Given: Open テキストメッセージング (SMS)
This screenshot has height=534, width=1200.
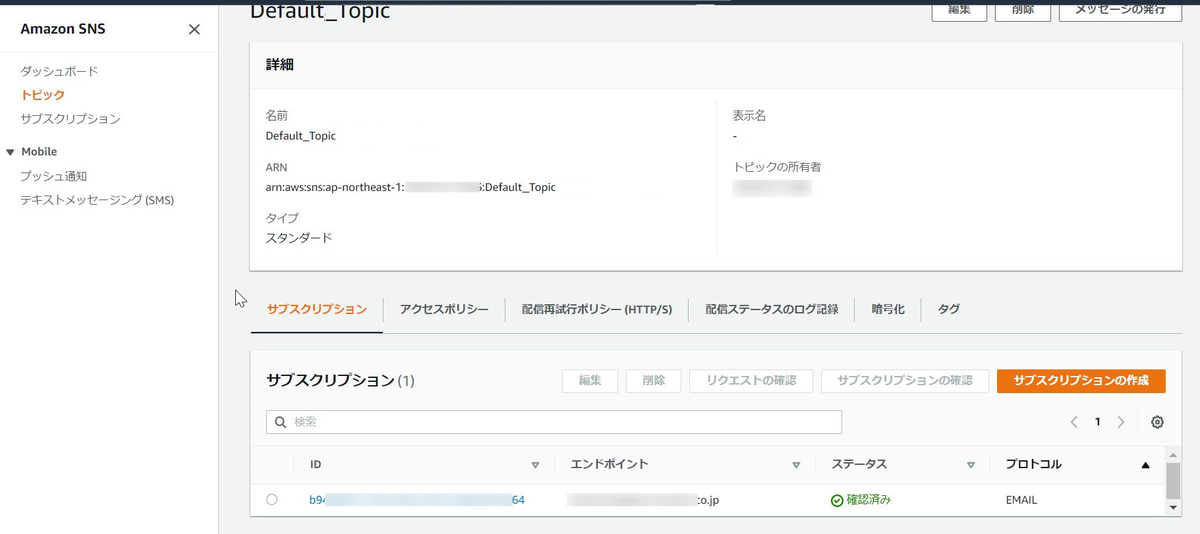Looking at the screenshot, I should coord(97,200).
